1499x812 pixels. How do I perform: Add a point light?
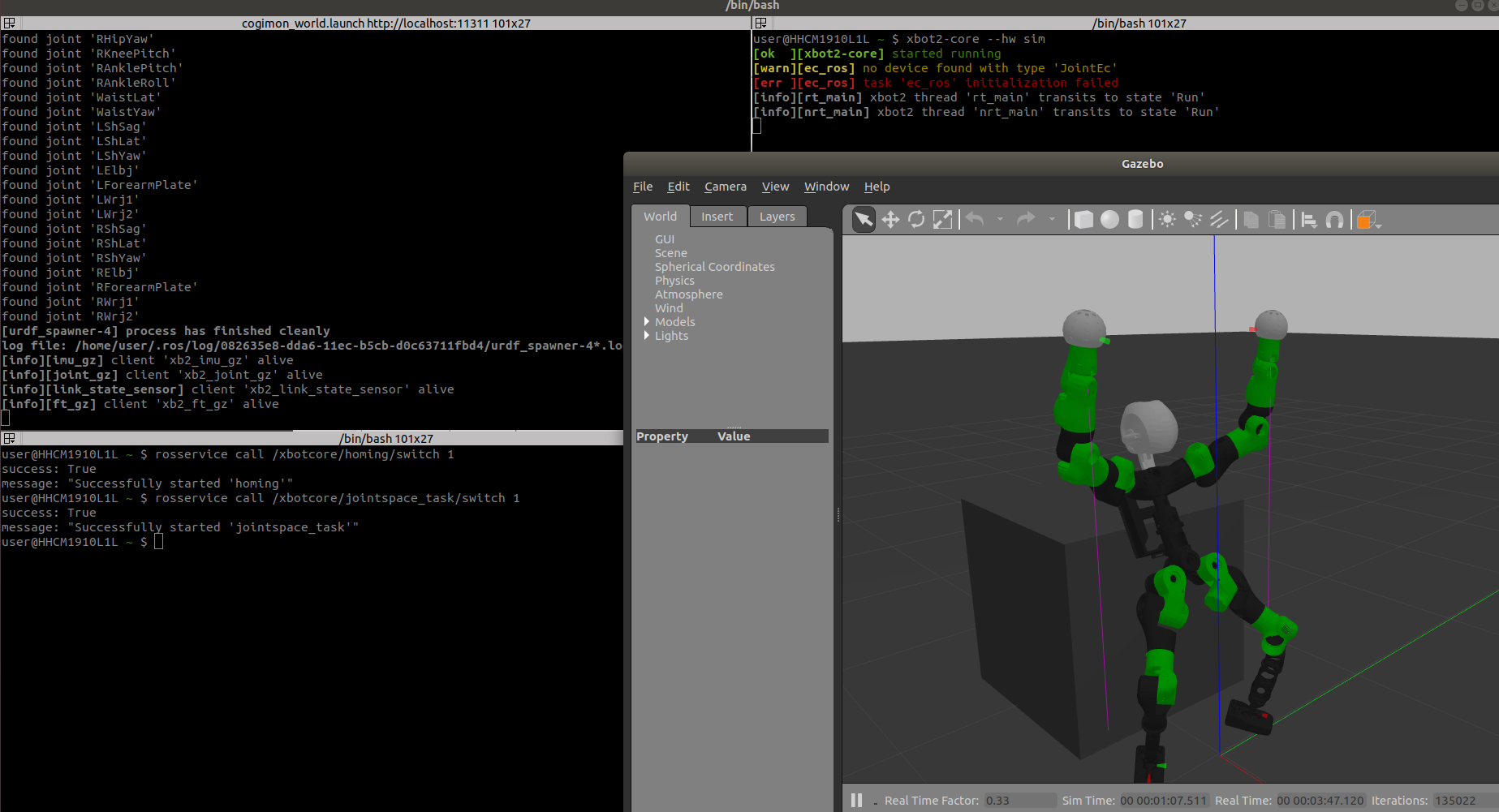click(x=1167, y=220)
